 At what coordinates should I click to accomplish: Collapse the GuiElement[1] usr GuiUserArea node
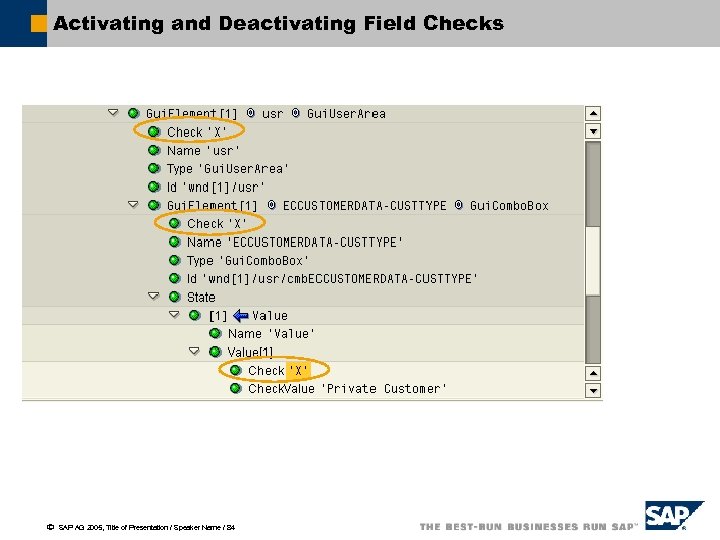[x=113, y=112]
